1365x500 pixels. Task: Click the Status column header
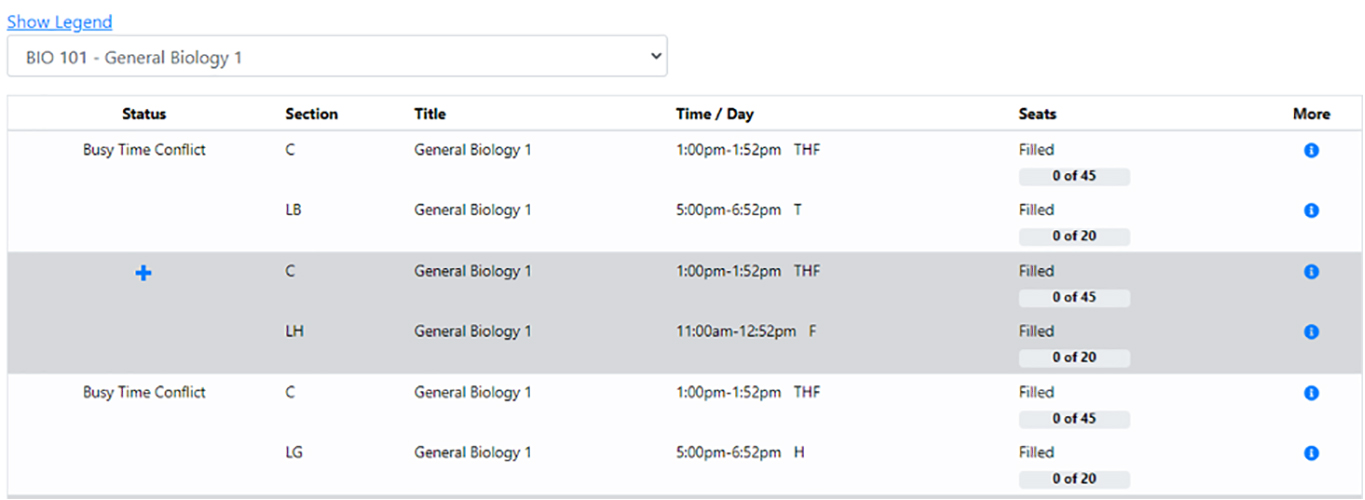point(144,114)
